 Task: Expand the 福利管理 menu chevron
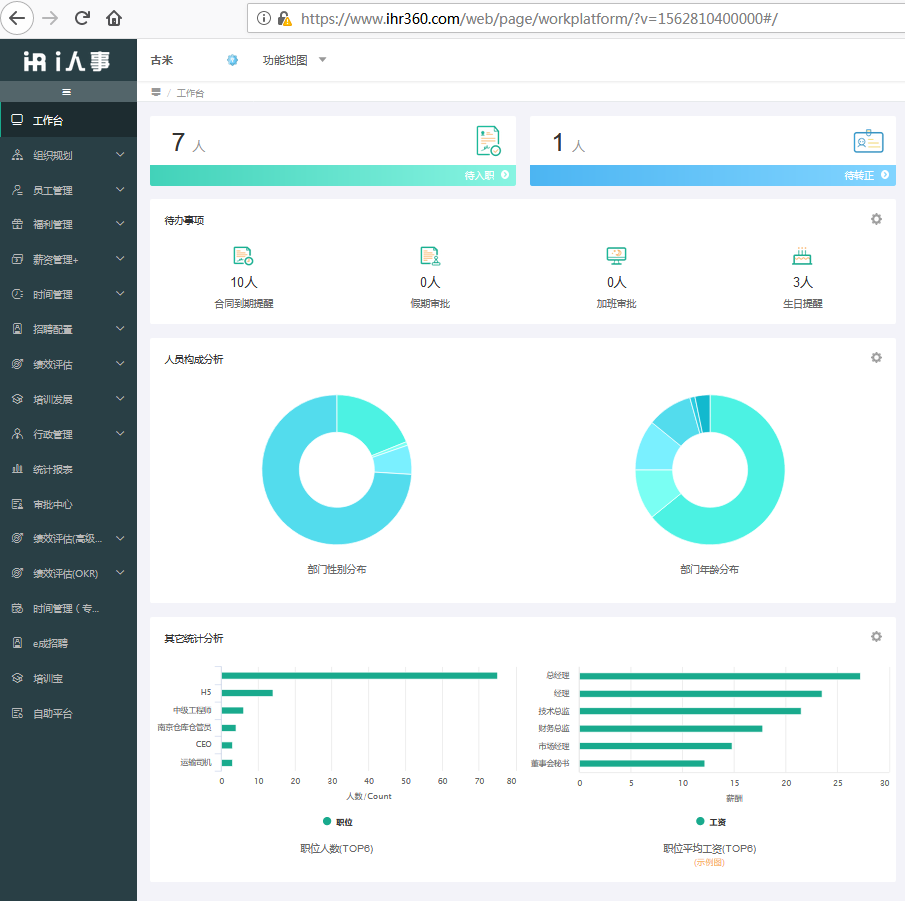coord(120,224)
